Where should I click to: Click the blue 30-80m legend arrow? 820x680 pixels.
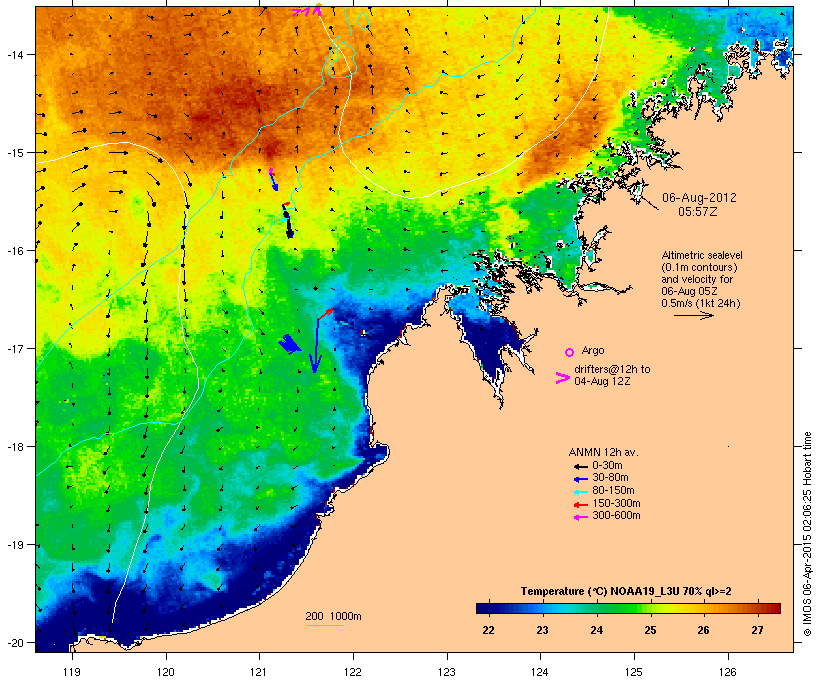pos(580,479)
